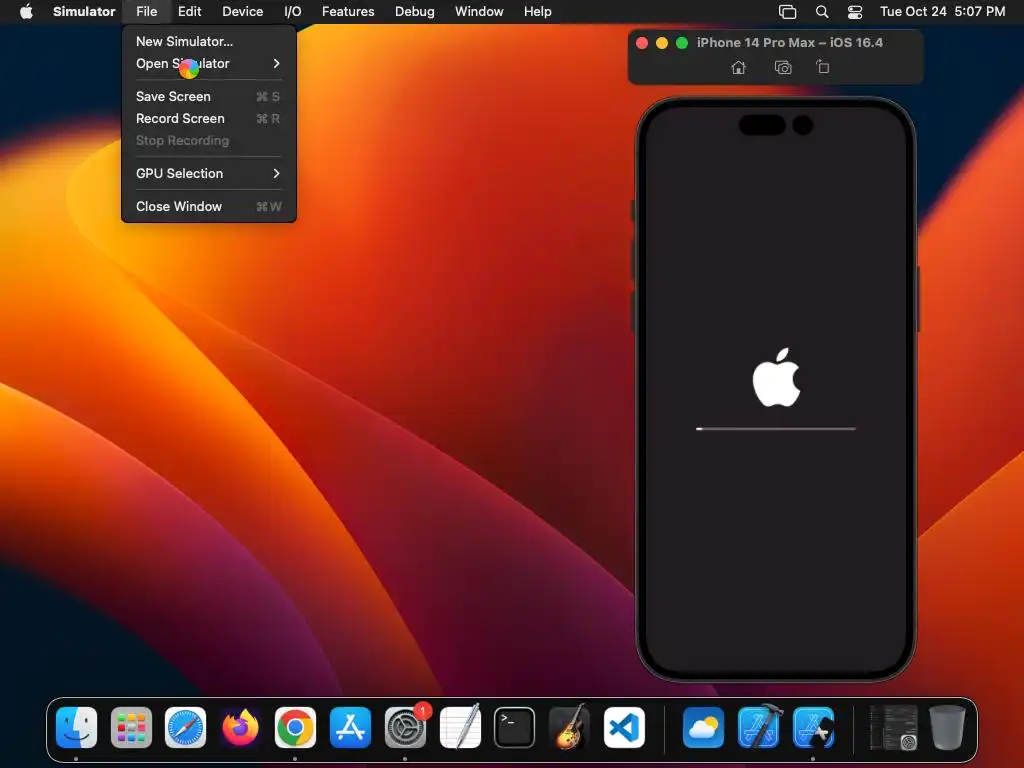Viewport: 1024px width, 768px height.
Task: Open the Help menu
Action: (537, 11)
